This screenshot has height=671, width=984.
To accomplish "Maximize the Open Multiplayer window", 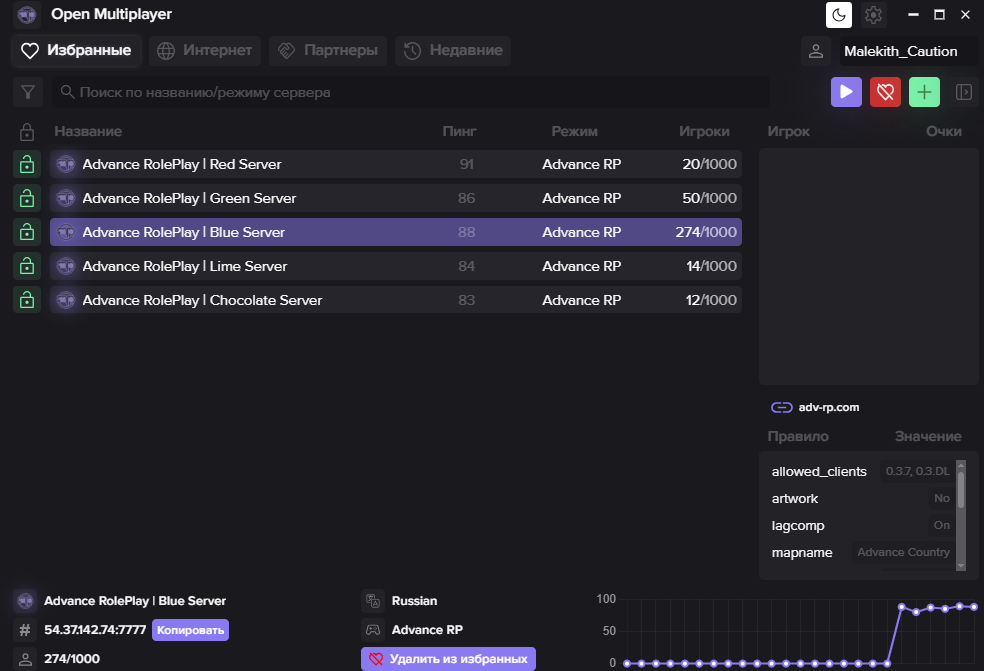I will [x=939, y=14].
